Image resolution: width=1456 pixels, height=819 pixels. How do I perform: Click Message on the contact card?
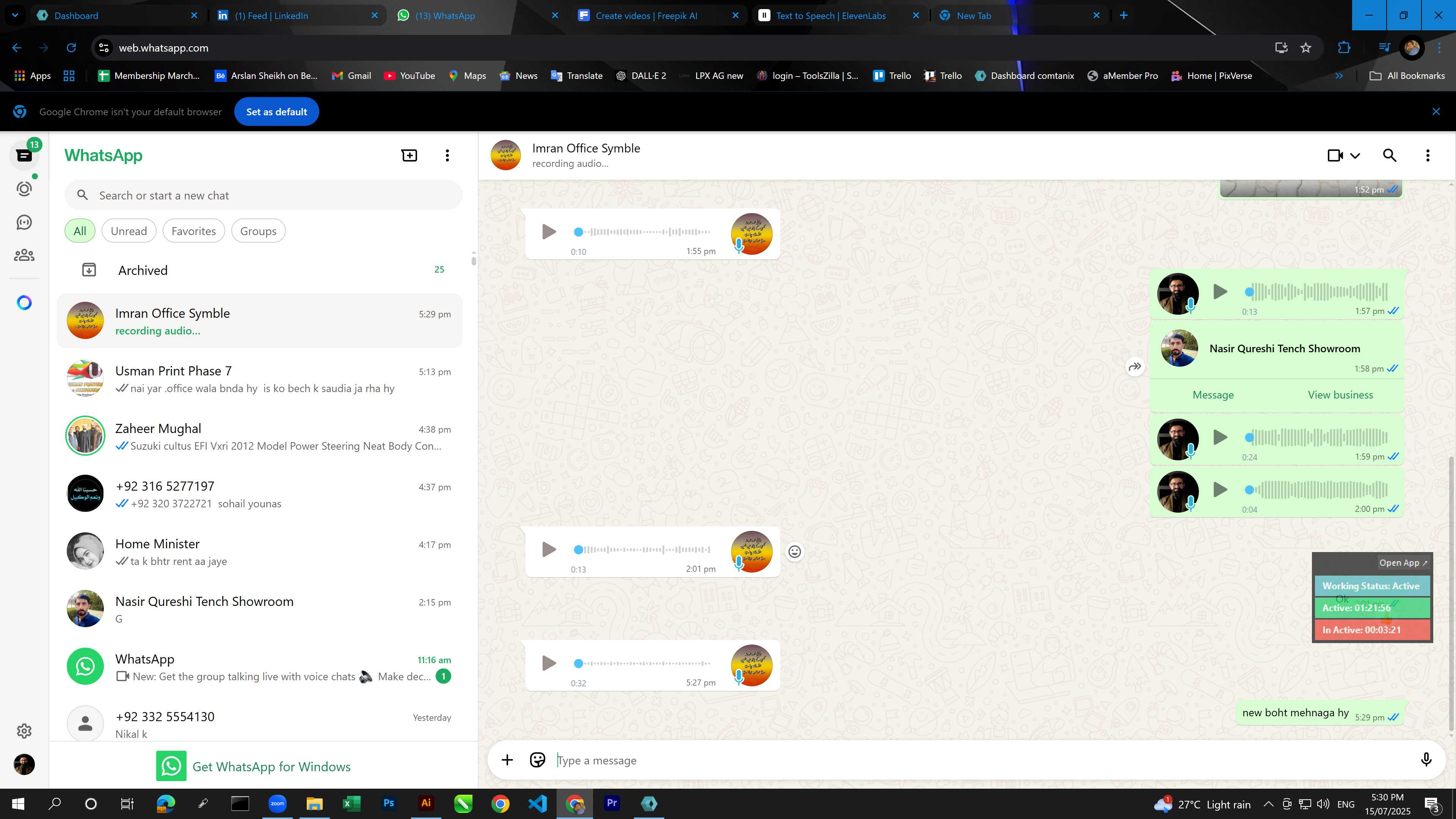(x=1213, y=395)
